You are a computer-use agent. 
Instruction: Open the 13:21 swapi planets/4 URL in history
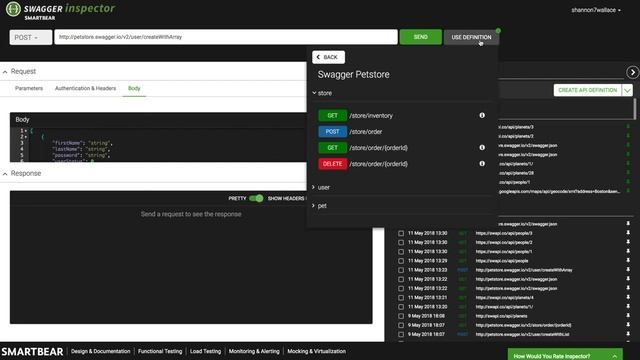click(x=504, y=298)
